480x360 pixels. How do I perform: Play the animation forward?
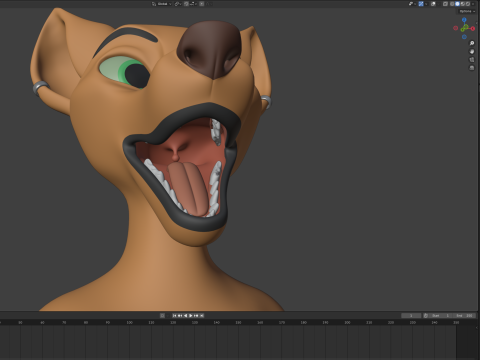point(191,315)
